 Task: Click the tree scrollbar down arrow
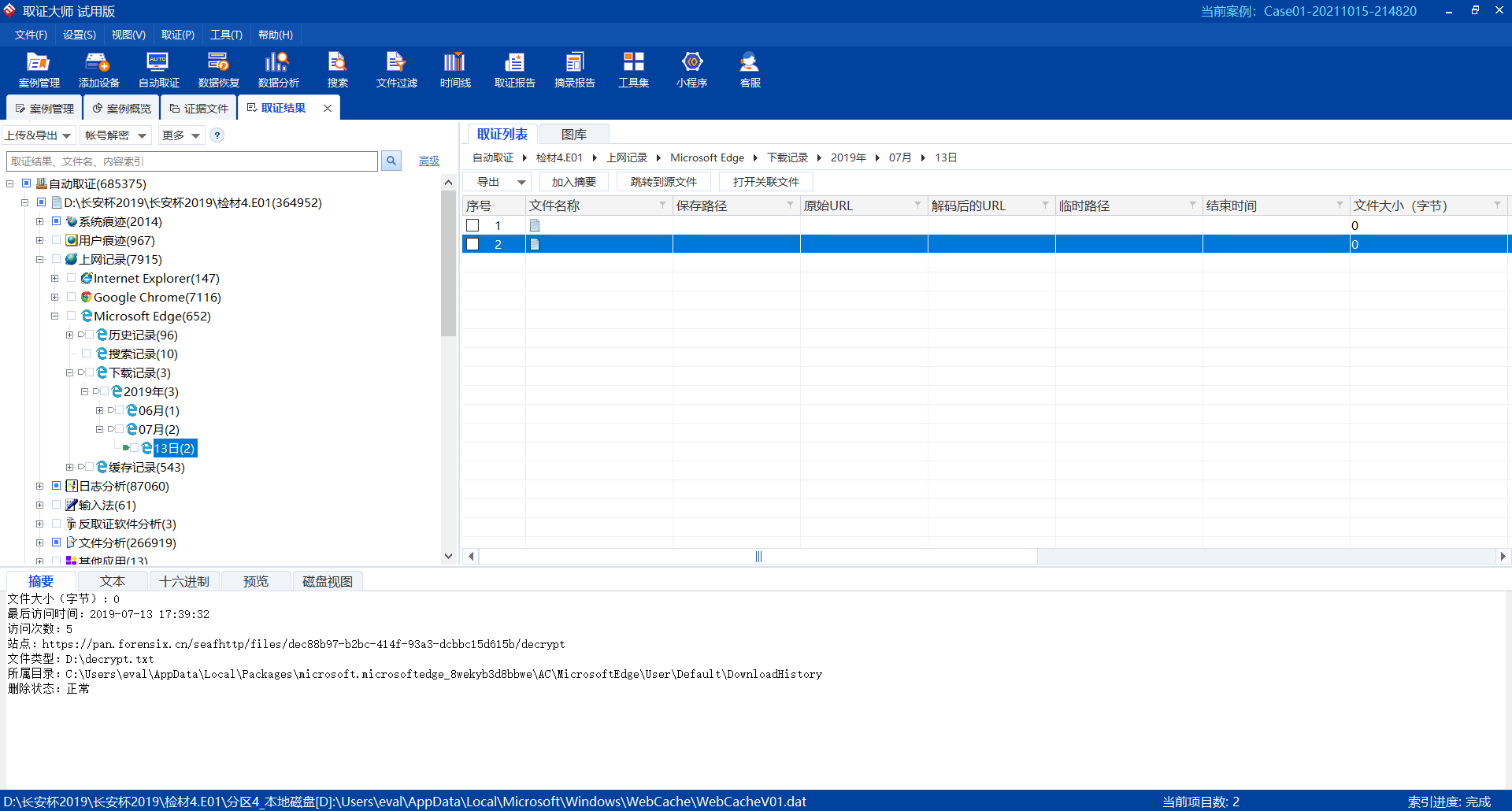click(448, 556)
